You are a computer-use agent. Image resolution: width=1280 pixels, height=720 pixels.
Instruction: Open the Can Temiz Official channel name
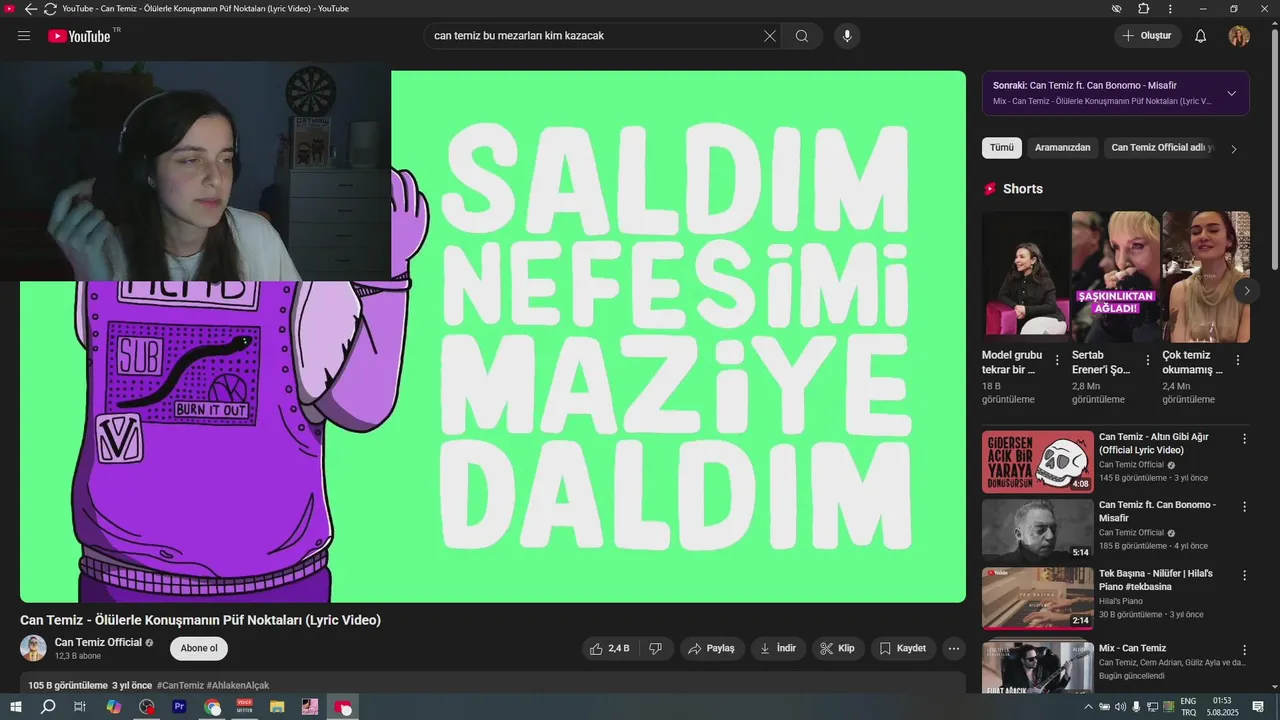[98, 642]
